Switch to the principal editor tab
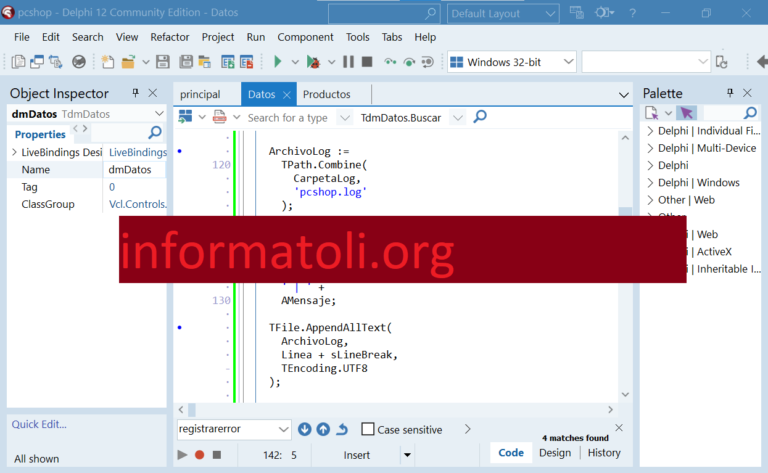The width and height of the screenshot is (768, 473). click(x=200, y=94)
